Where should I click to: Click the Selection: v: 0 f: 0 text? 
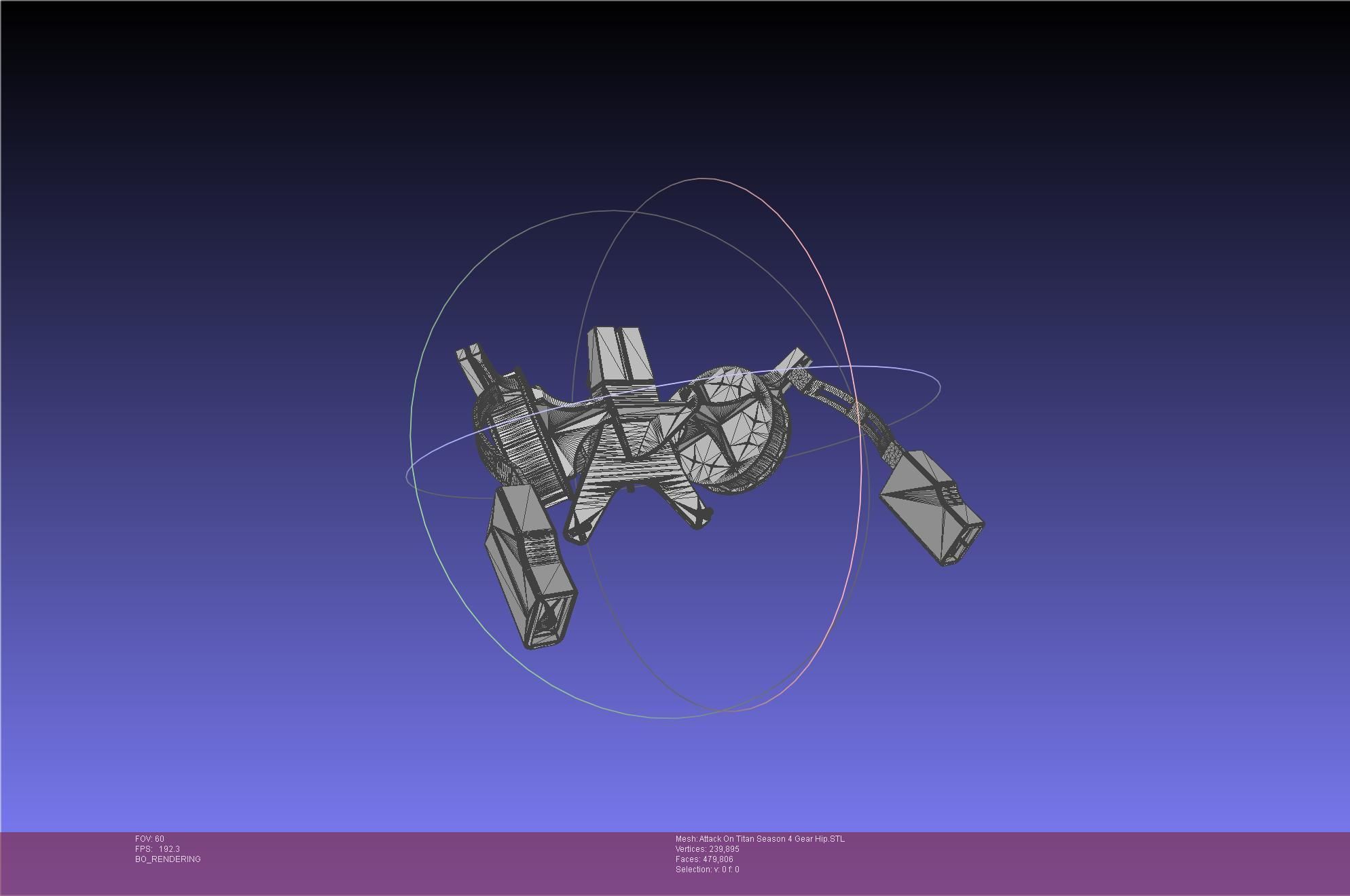coord(707,870)
